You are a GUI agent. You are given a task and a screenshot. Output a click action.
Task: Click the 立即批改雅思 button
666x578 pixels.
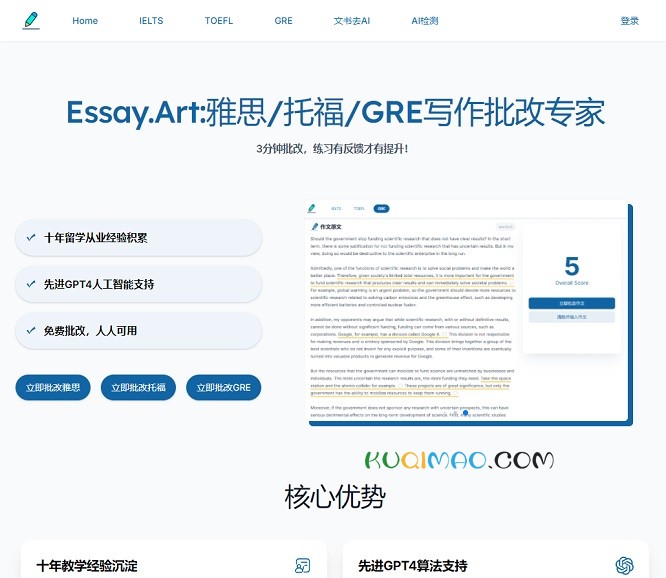[x=53, y=387]
